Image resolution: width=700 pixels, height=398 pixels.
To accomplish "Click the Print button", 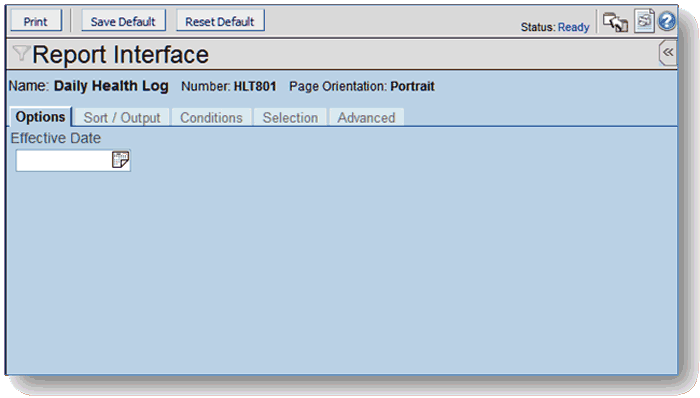I will pos(36,21).
